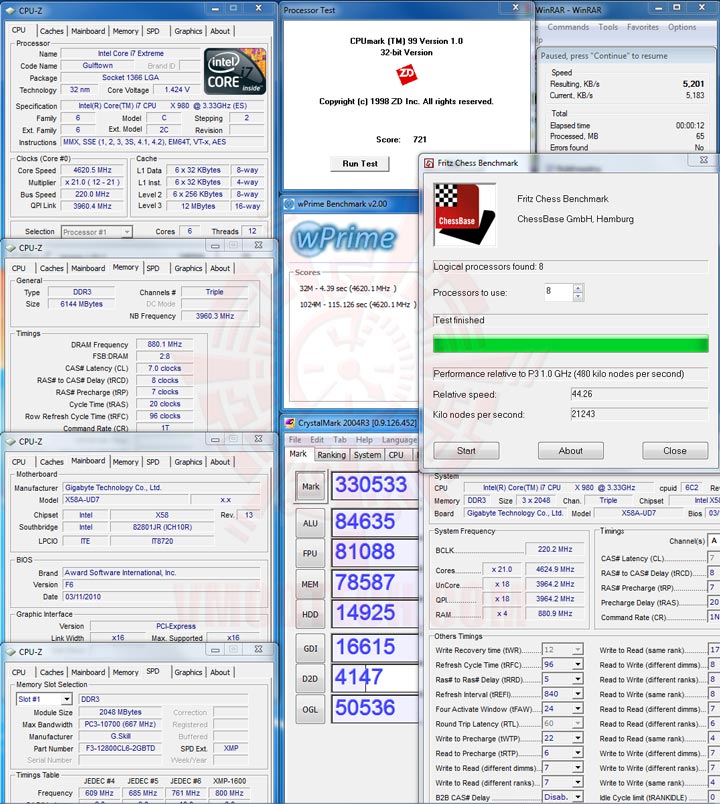Open Graphics tab in the topmost CPU-Z window
Image resolution: width=720 pixels, height=804 pixels.
(x=188, y=31)
